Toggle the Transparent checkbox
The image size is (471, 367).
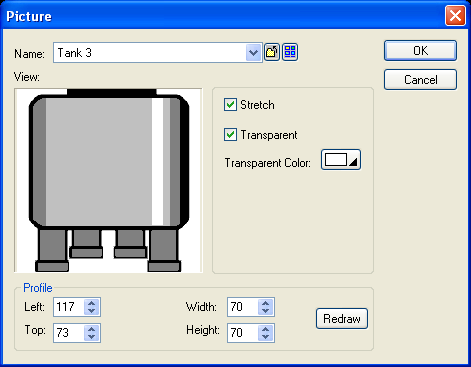coord(230,135)
